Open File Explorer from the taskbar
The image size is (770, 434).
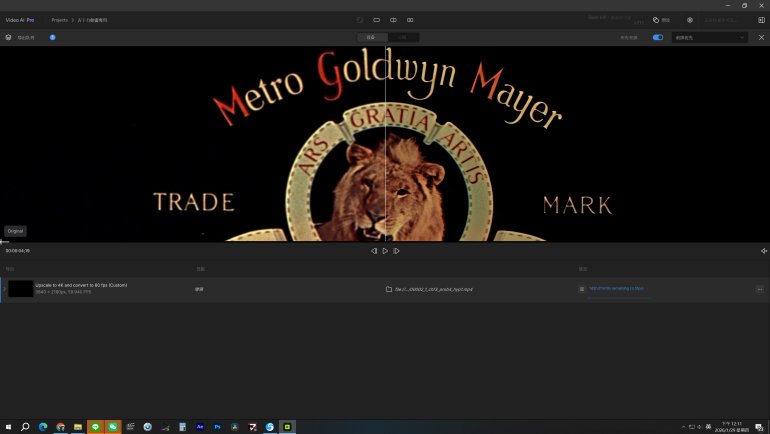[x=78, y=427]
